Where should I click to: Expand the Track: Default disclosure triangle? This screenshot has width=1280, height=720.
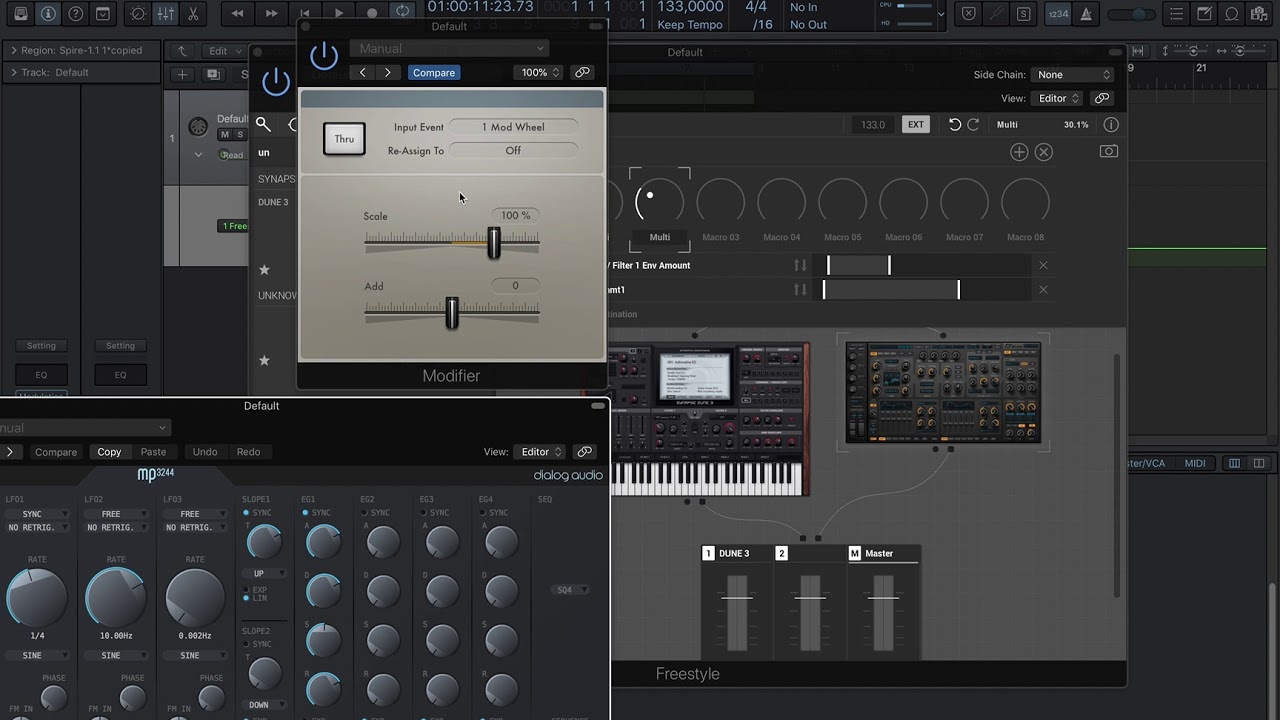[x=13, y=72]
